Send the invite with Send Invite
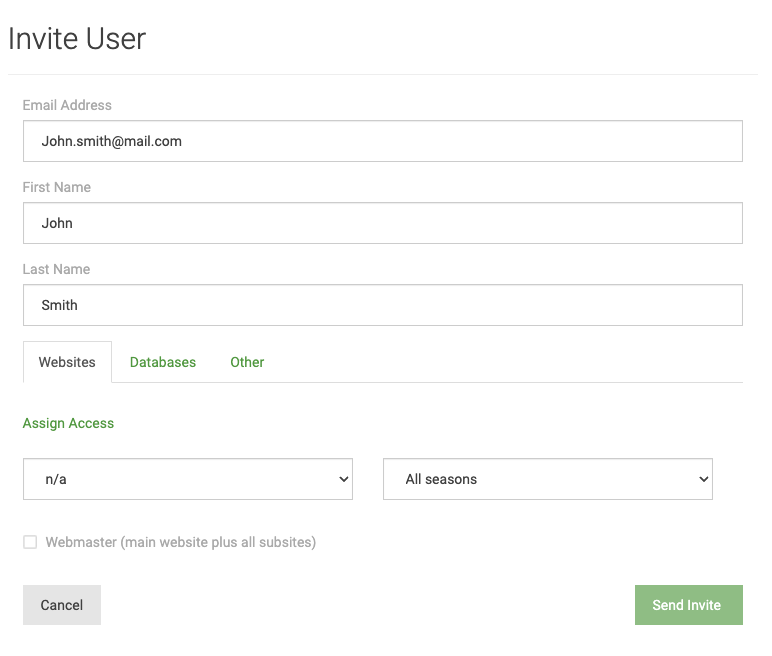772x656 pixels. click(x=688, y=605)
